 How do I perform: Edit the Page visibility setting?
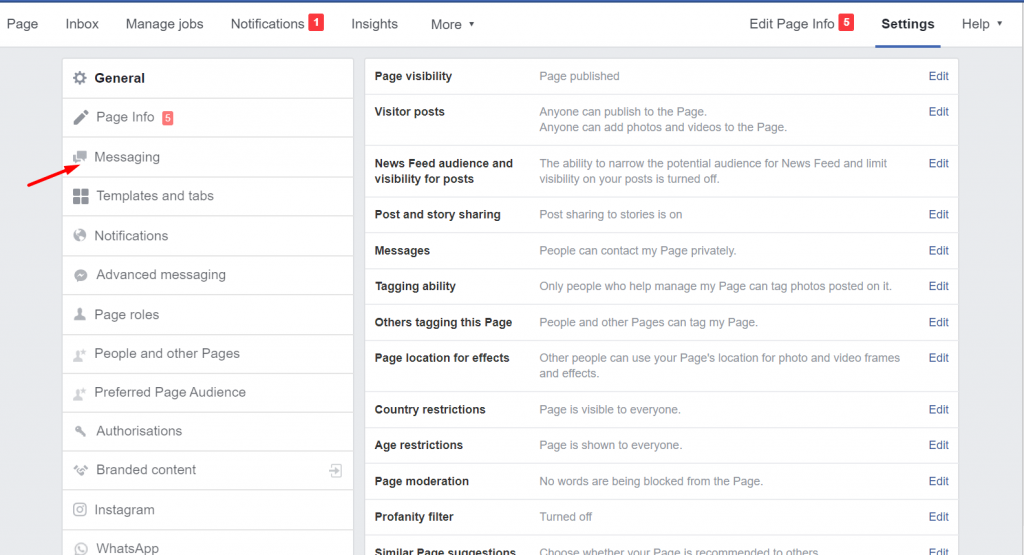tap(938, 76)
